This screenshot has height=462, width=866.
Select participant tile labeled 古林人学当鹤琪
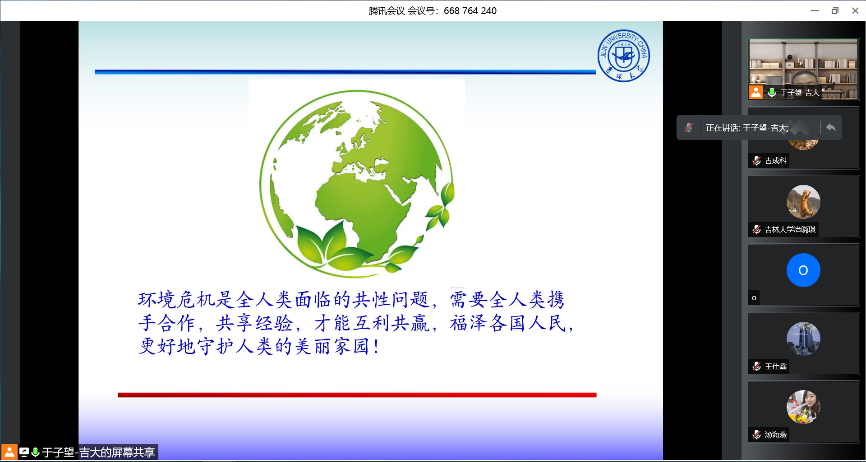pyautogui.click(x=802, y=208)
